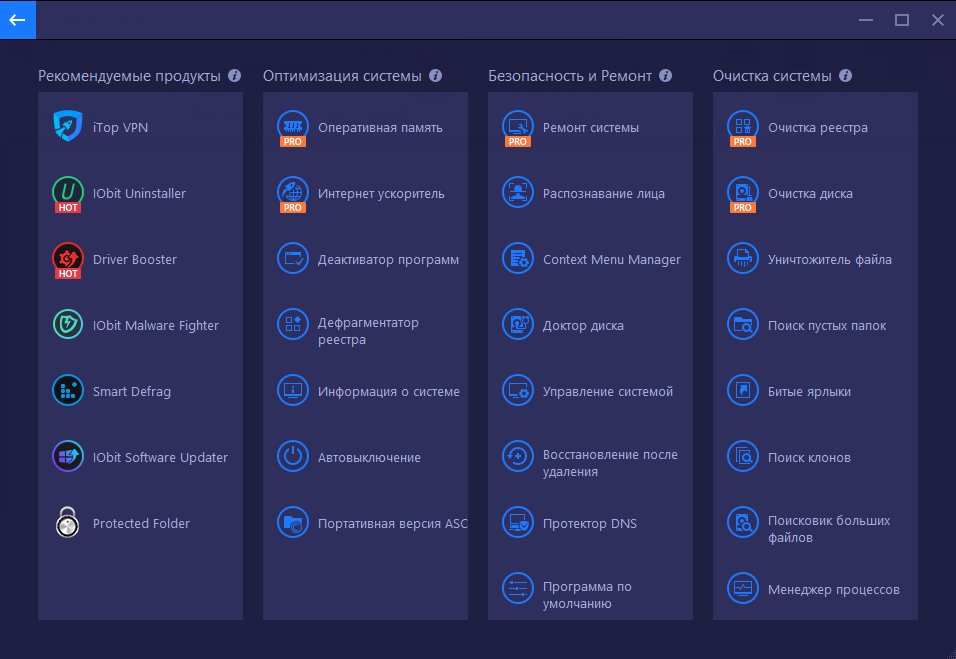The height and width of the screenshot is (659, 956).
Task: Open Поисковик больших файлов icon
Action: (743, 522)
